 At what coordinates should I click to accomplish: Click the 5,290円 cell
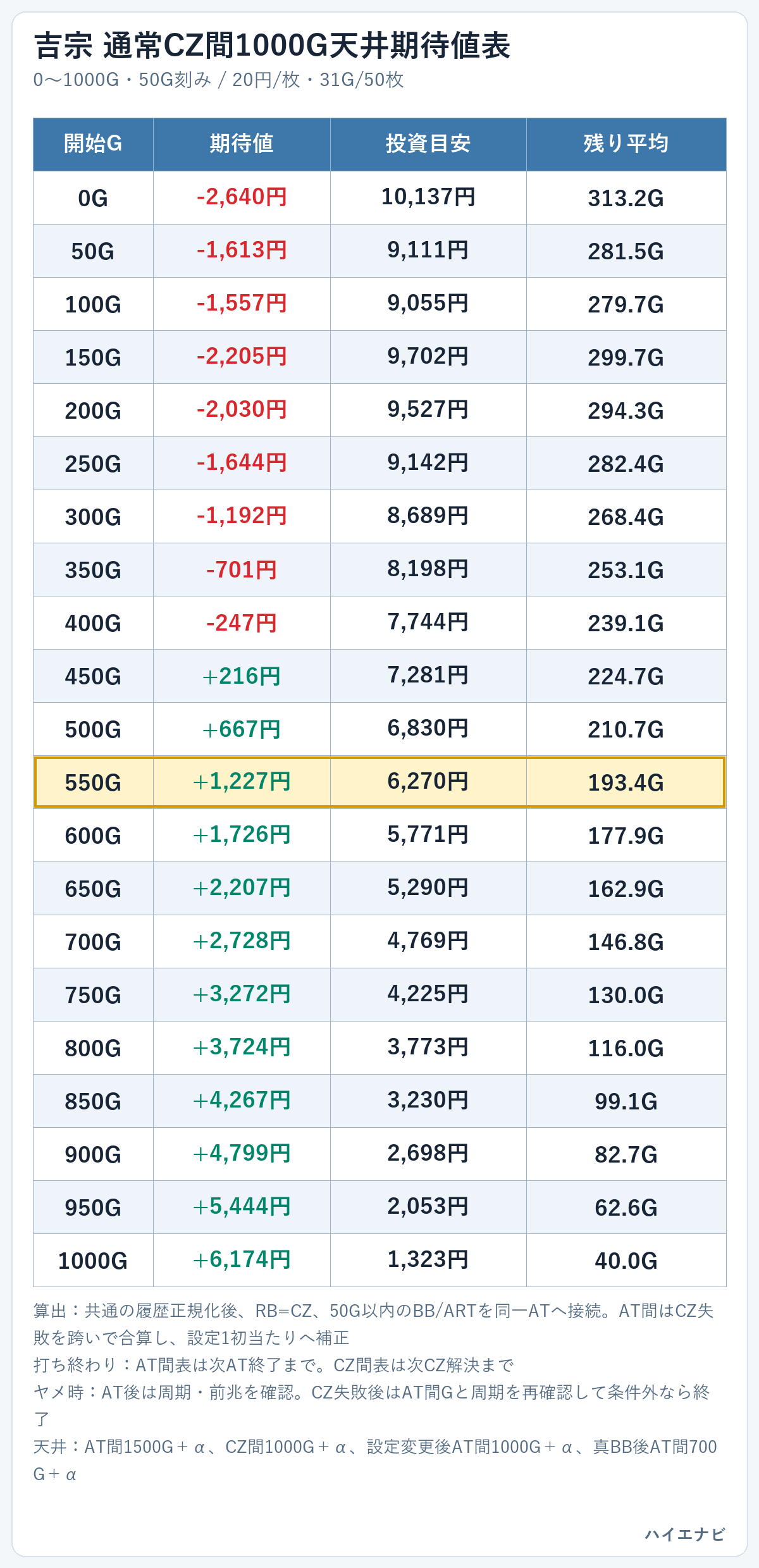pyautogui.click(x=428, y=889)
